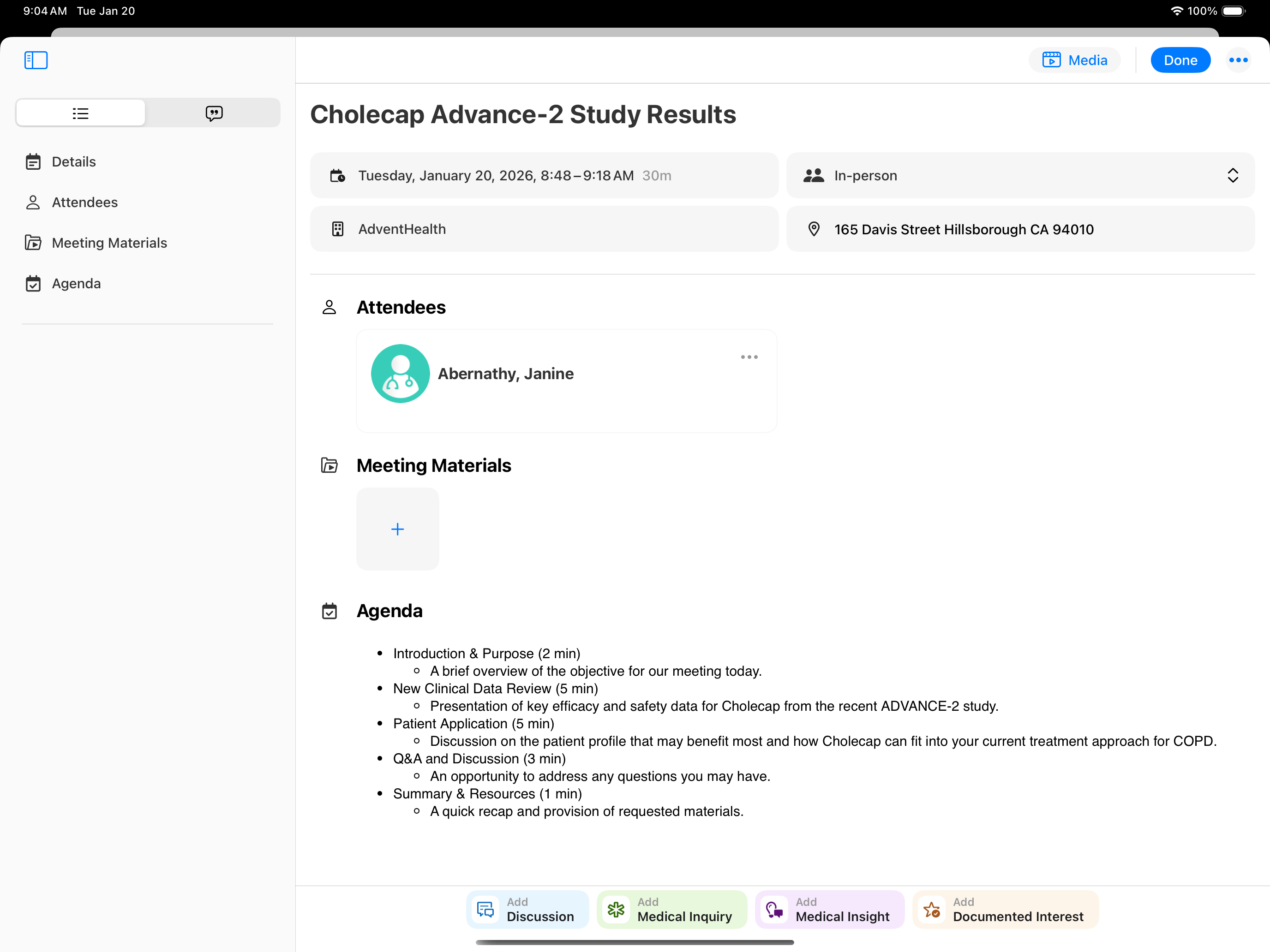This screenshot has width=1270, height=952.
Task: Add Discussion record
Action: (527, 910)
